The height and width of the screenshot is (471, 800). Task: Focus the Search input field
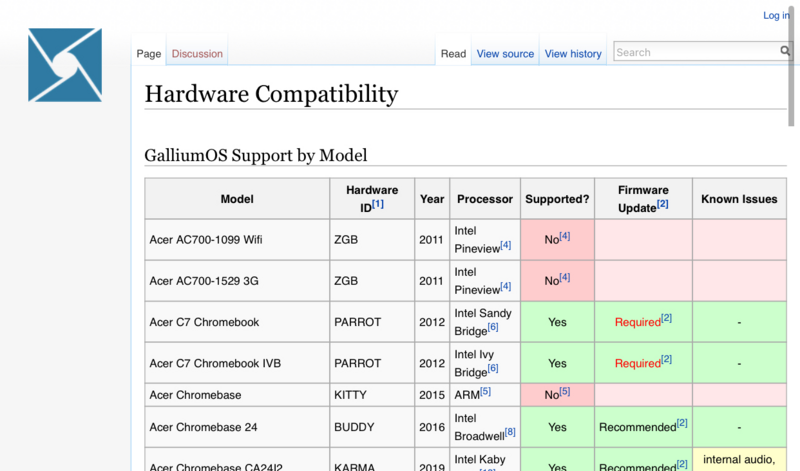click(x=697, y=52)
